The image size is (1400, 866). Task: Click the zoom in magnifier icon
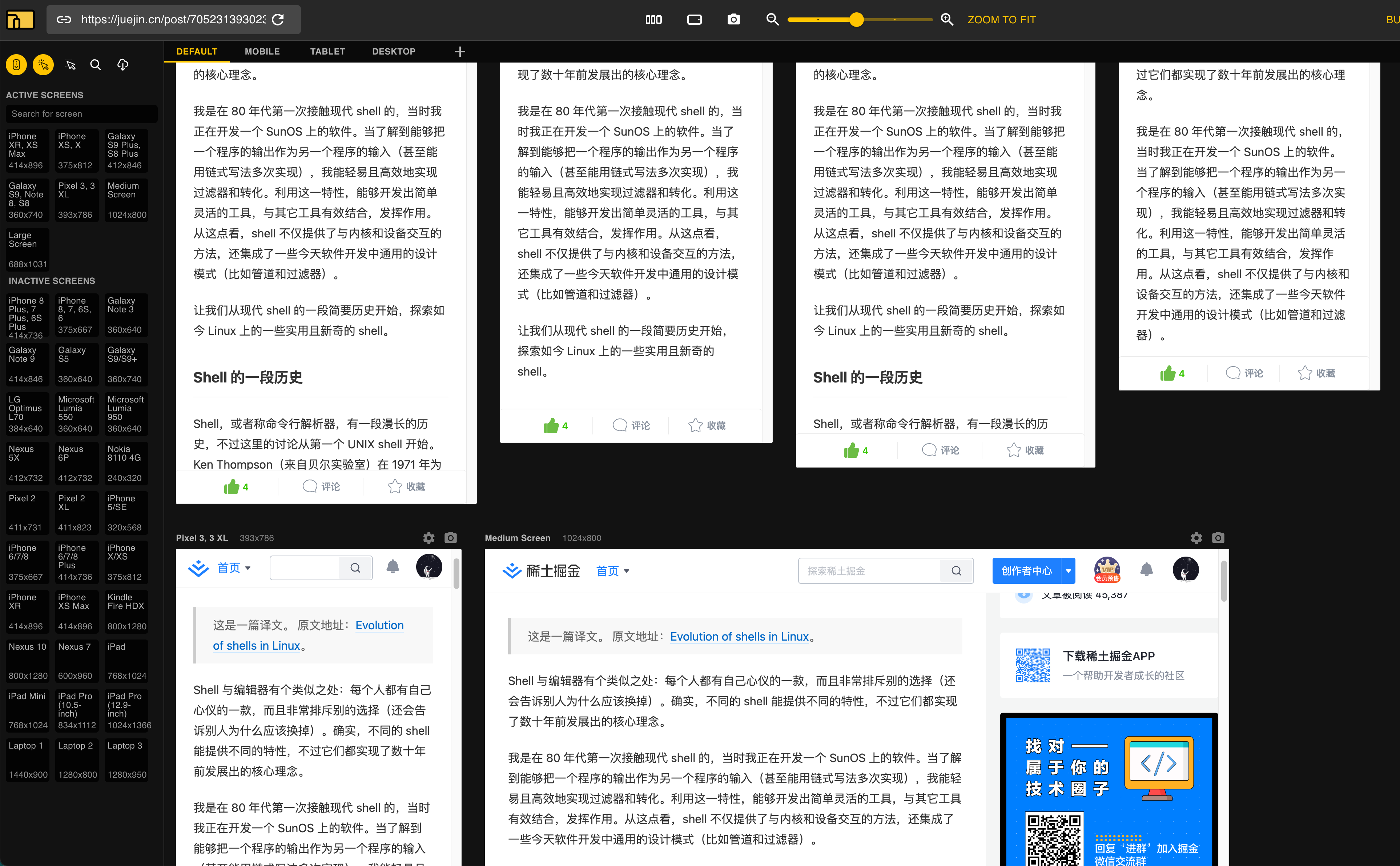(x=947, y=20)
